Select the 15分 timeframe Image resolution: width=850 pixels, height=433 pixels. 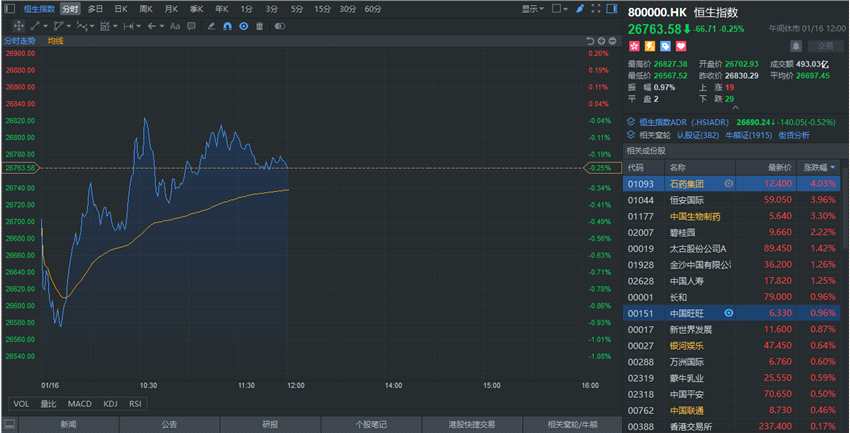[x=323, y=9]
